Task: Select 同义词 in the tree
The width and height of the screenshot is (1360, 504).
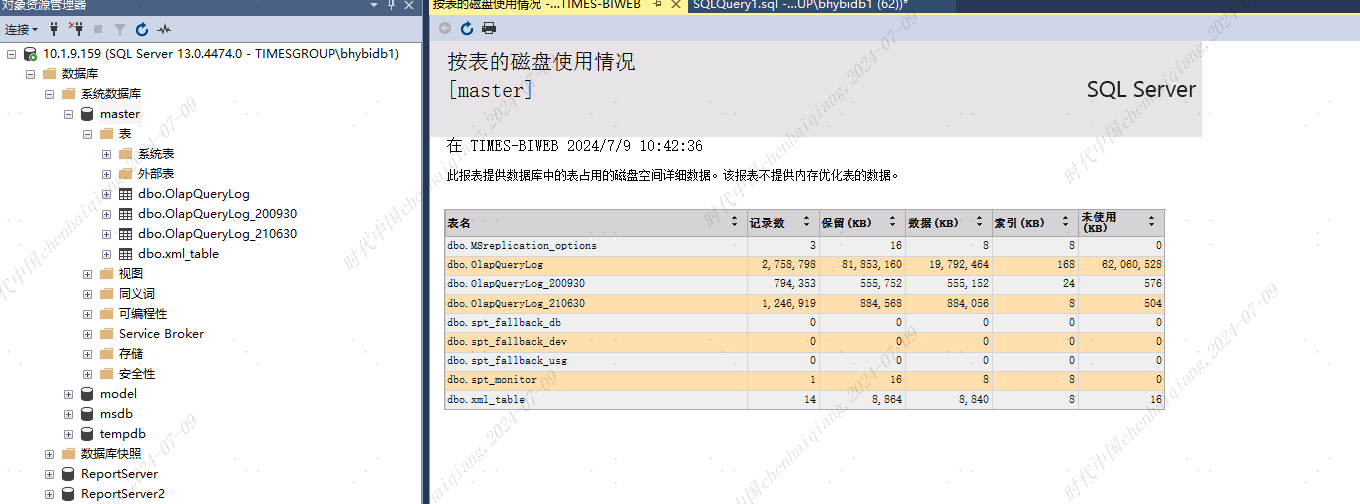Action: (x=137, y=294)
